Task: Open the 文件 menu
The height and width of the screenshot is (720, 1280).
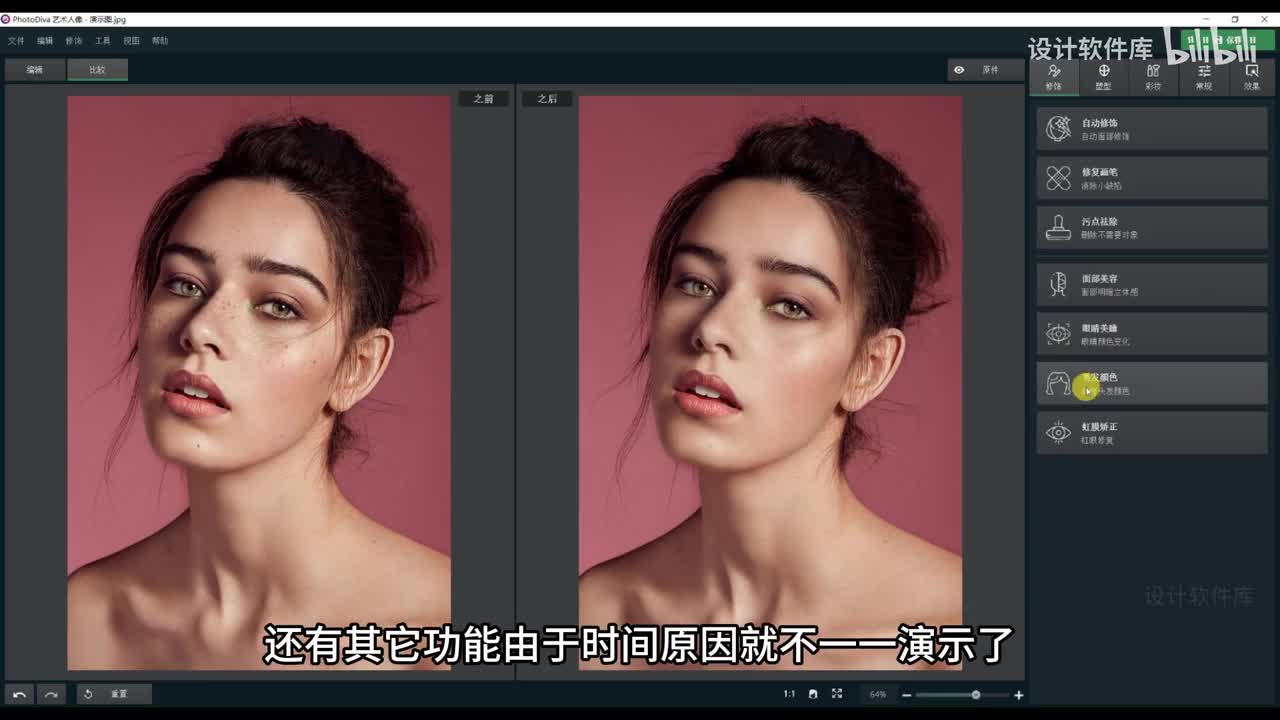Action: 16,41
